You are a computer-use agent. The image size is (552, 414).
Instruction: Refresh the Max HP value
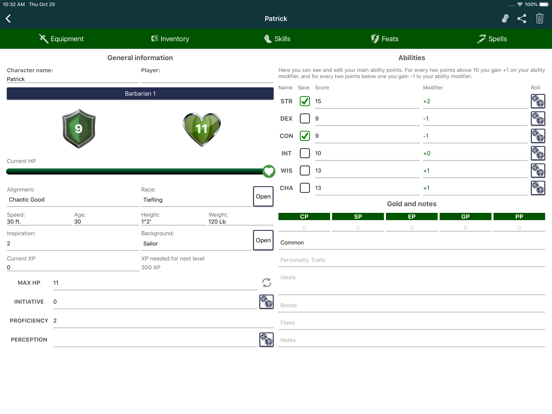[x=266, y=282]
